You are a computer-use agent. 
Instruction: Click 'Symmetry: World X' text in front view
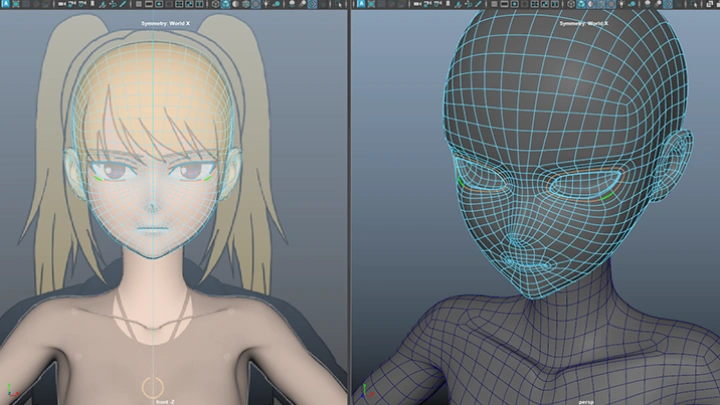pyautogui.click(x=165, y=23)
